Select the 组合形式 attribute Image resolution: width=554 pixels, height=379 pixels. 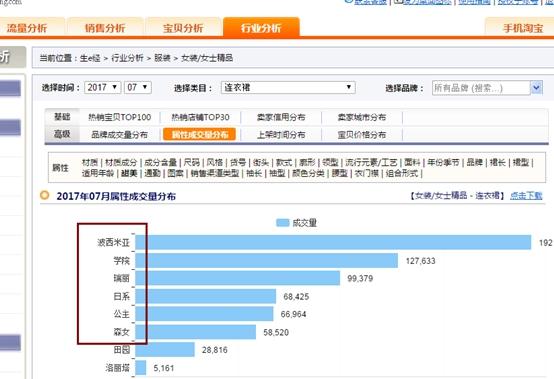click(x=402, y=173)
